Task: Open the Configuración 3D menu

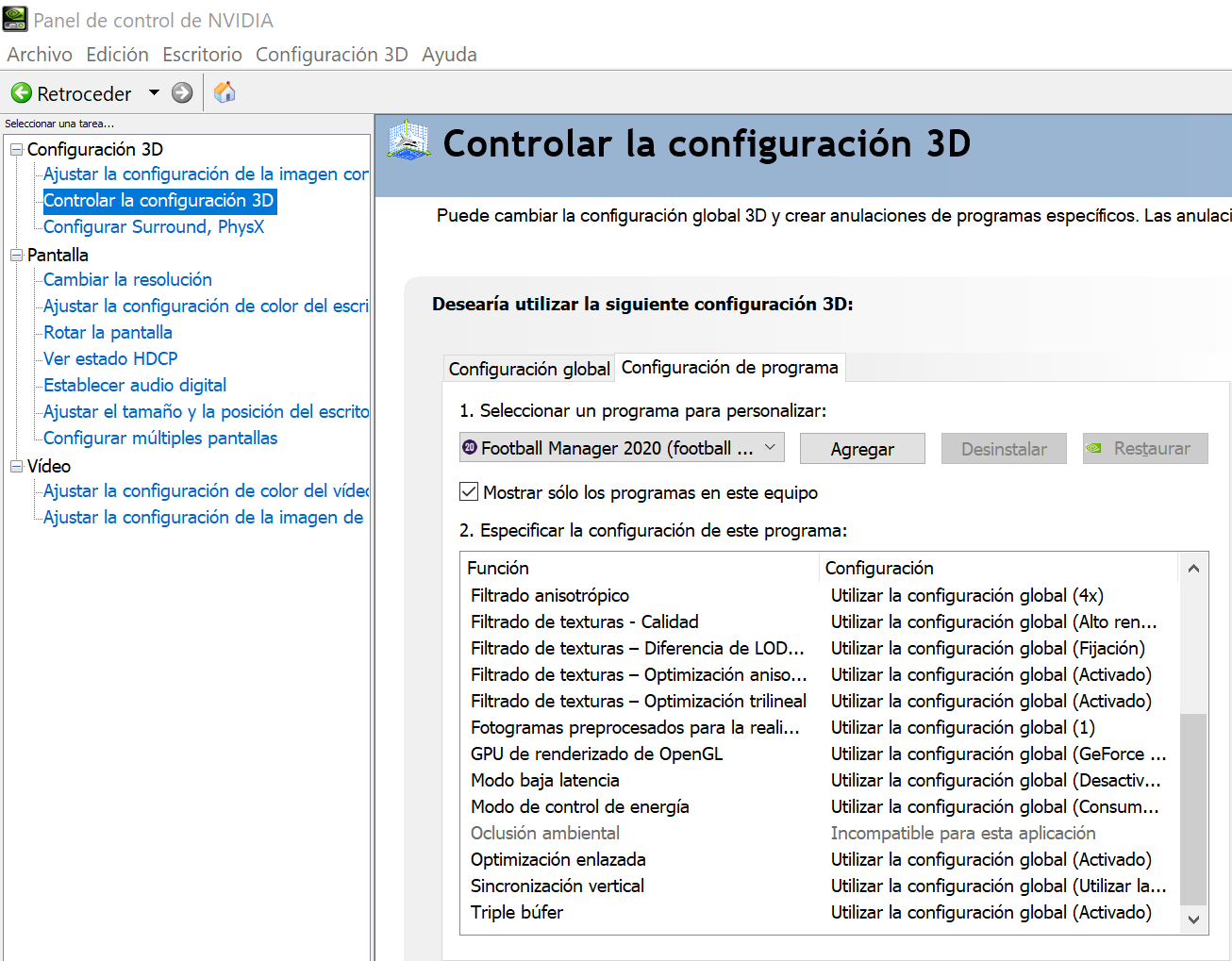Action: [332, 55]
